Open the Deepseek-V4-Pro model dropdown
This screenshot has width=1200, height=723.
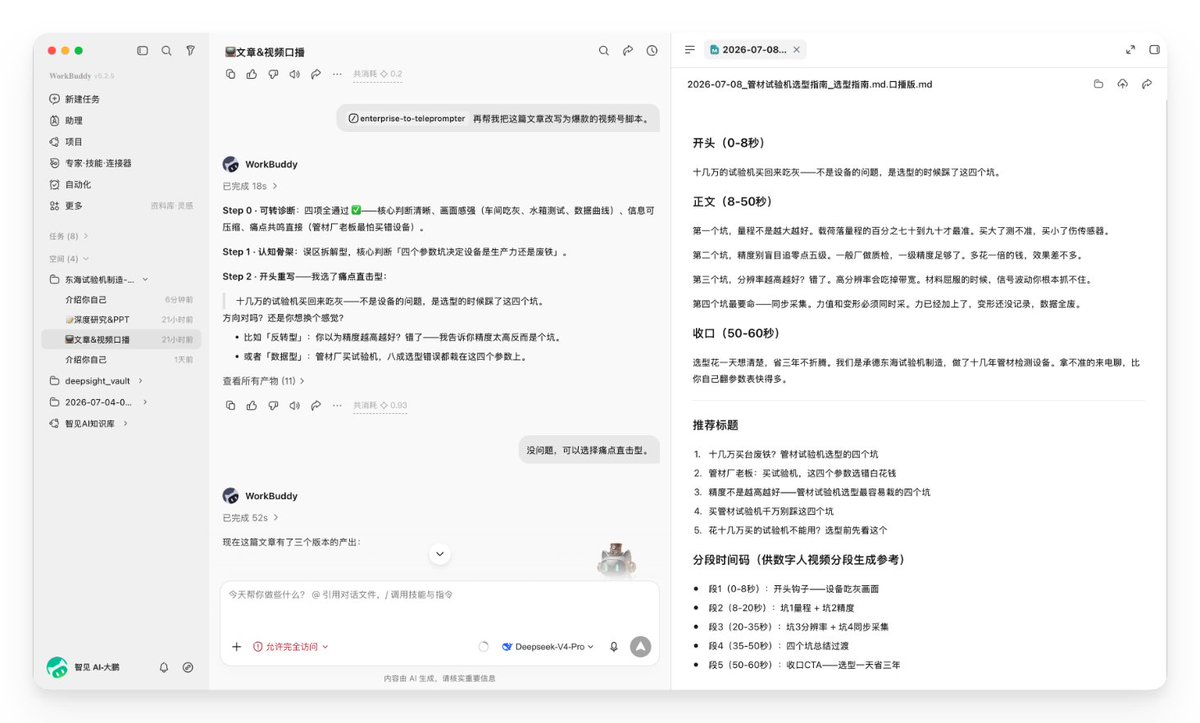tap(547, 647)
